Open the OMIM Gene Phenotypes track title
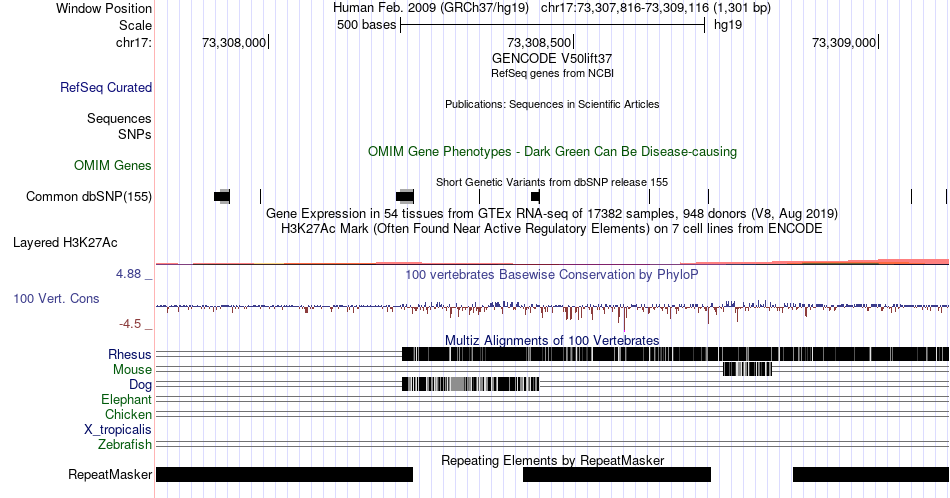The image size is (950, 498). coord(552,151)
